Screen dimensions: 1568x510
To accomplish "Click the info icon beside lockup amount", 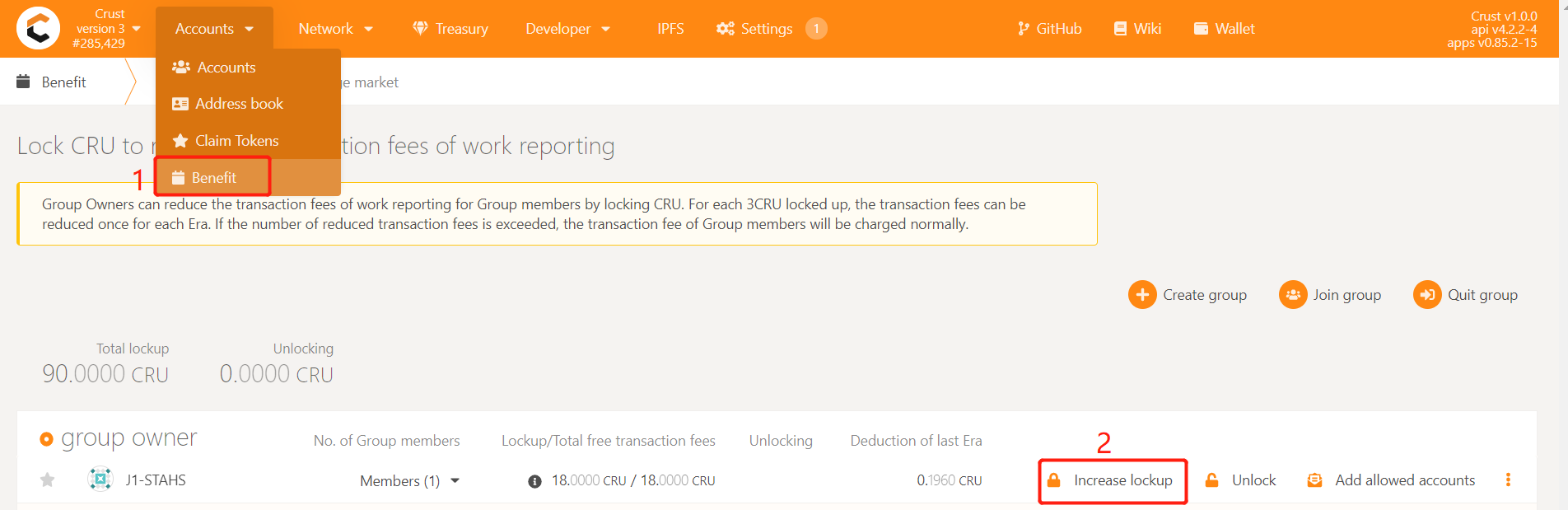I will [x=534, y=481].
